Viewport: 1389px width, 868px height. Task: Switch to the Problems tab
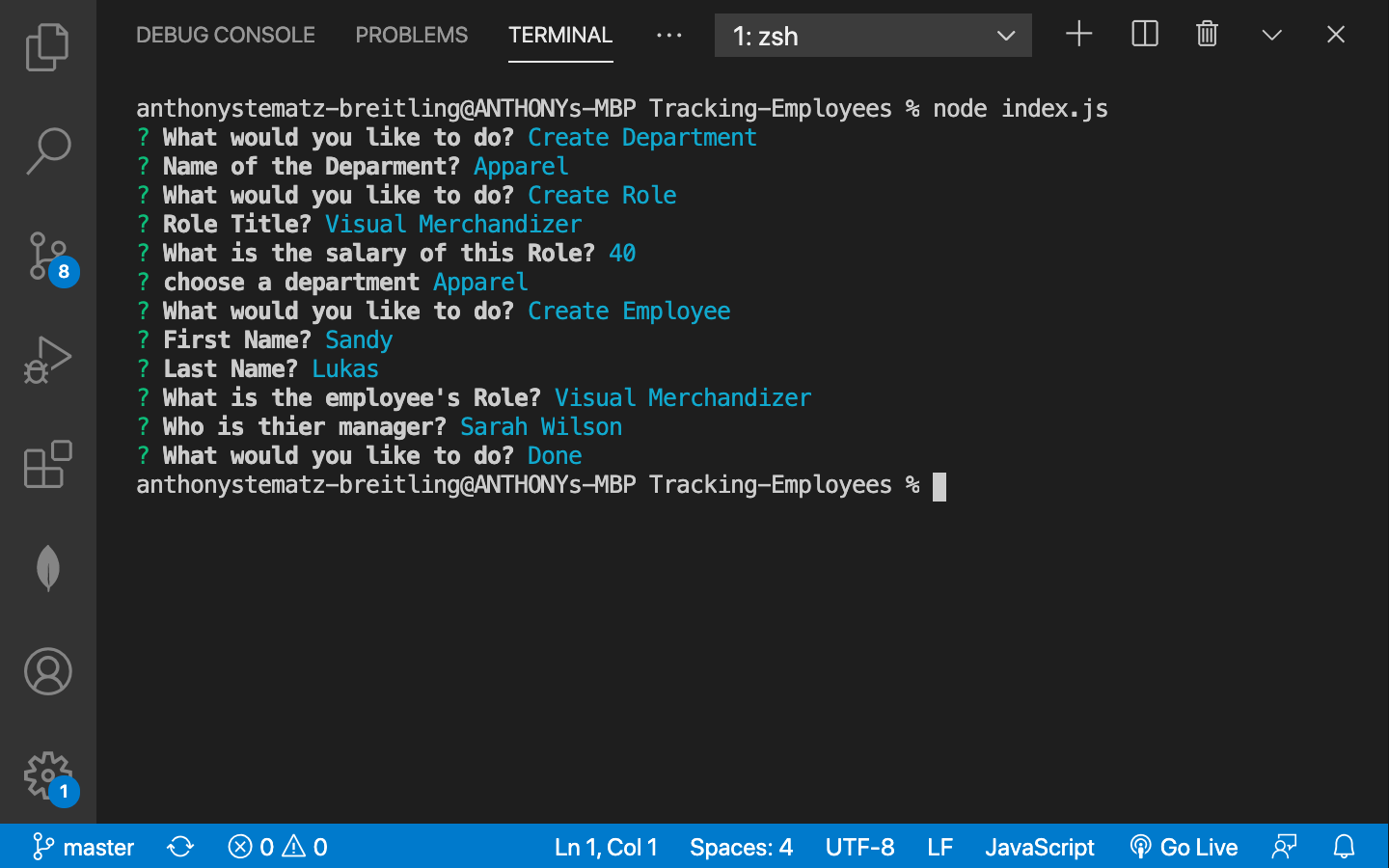pyautogui.click(x=411, y=35)
